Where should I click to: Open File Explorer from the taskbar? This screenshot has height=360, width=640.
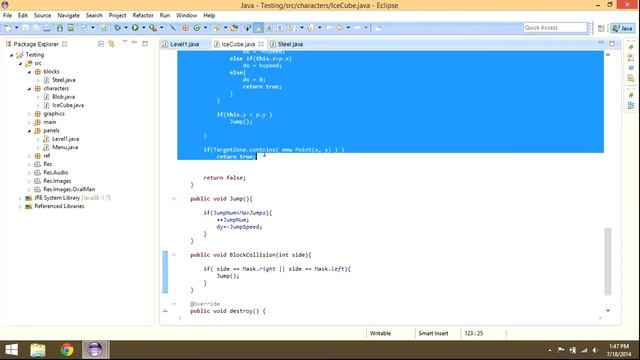[38, 350]
